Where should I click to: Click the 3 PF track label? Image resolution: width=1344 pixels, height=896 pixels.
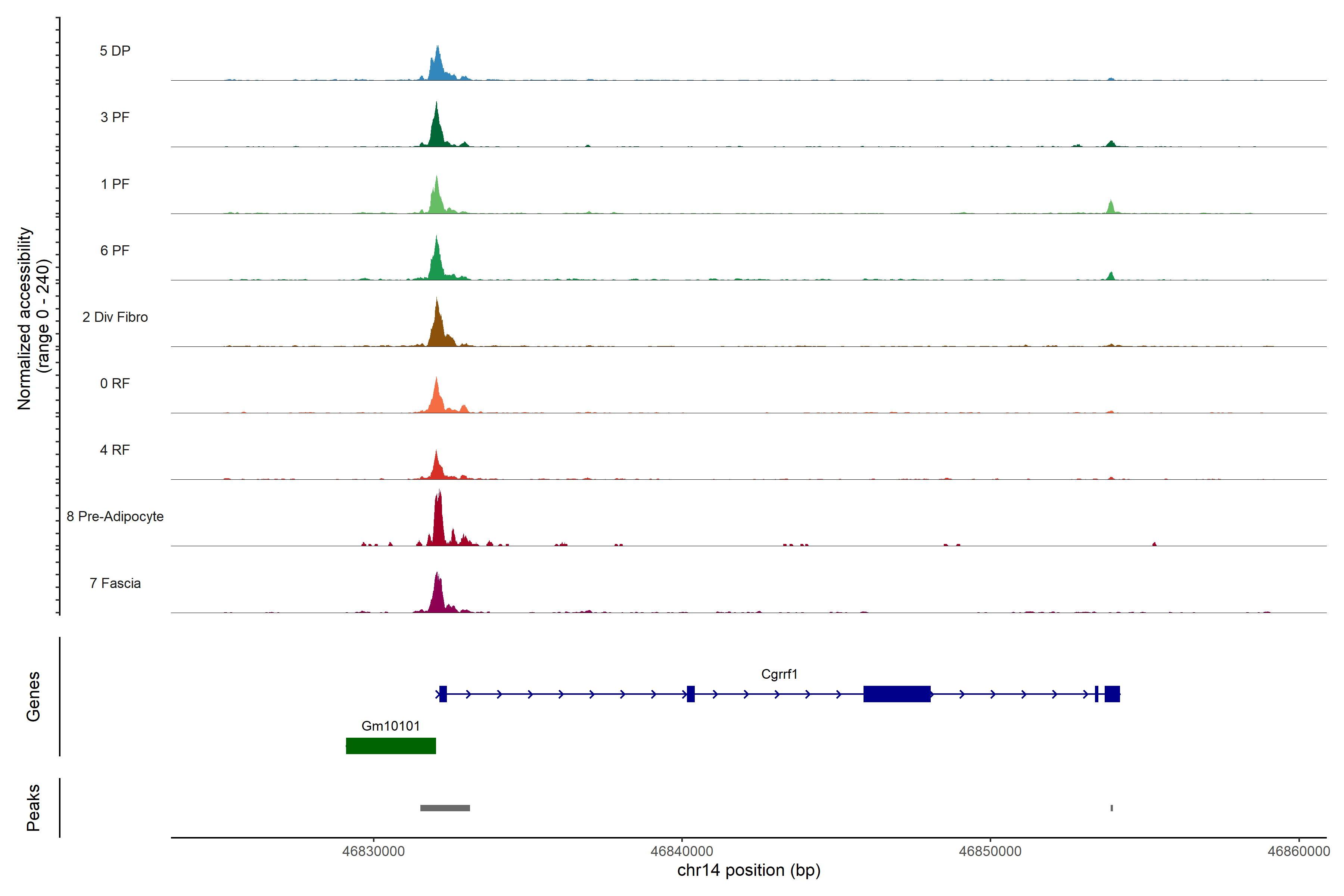pos(115,117)
